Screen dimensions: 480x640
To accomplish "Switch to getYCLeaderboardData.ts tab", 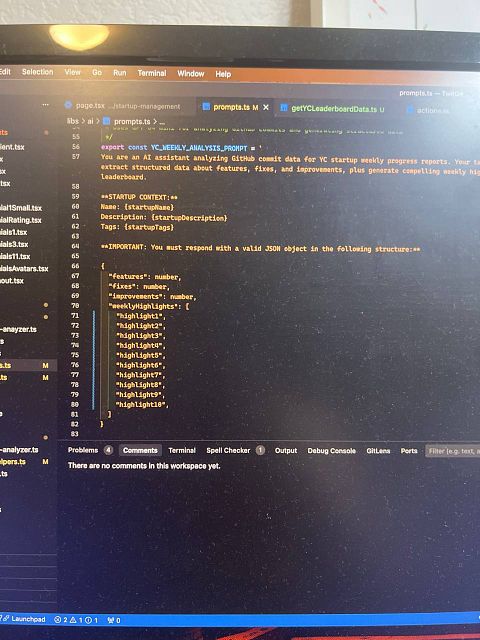I will 333,109.
